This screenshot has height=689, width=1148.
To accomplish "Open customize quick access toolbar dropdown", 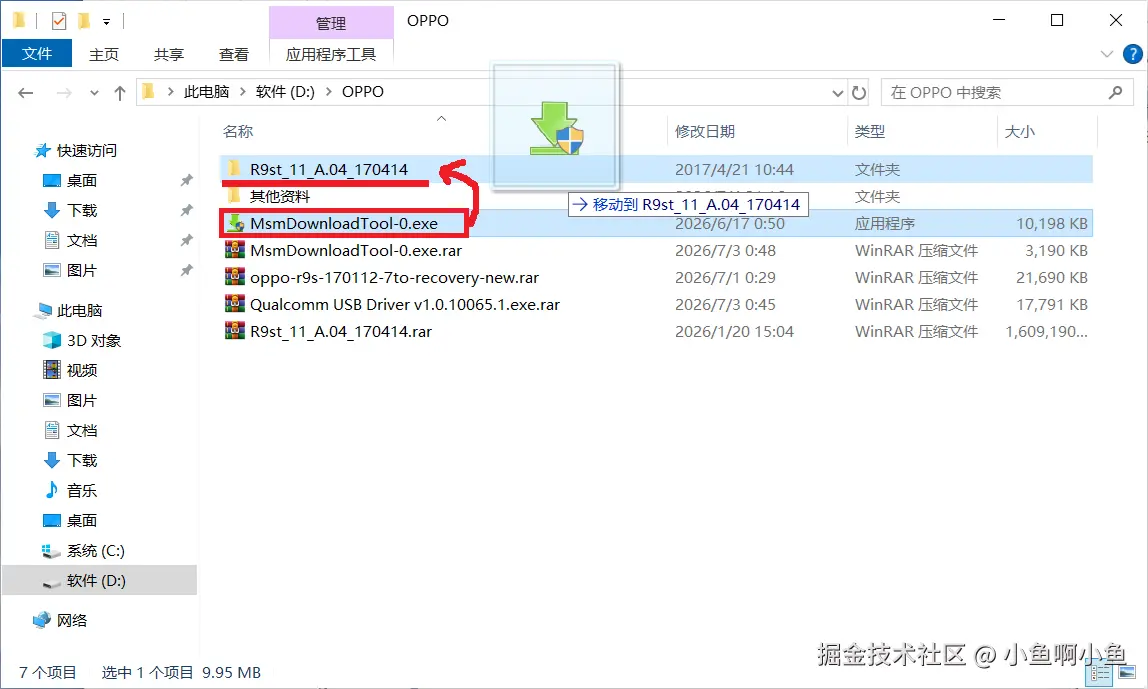I will coord(106,21).
